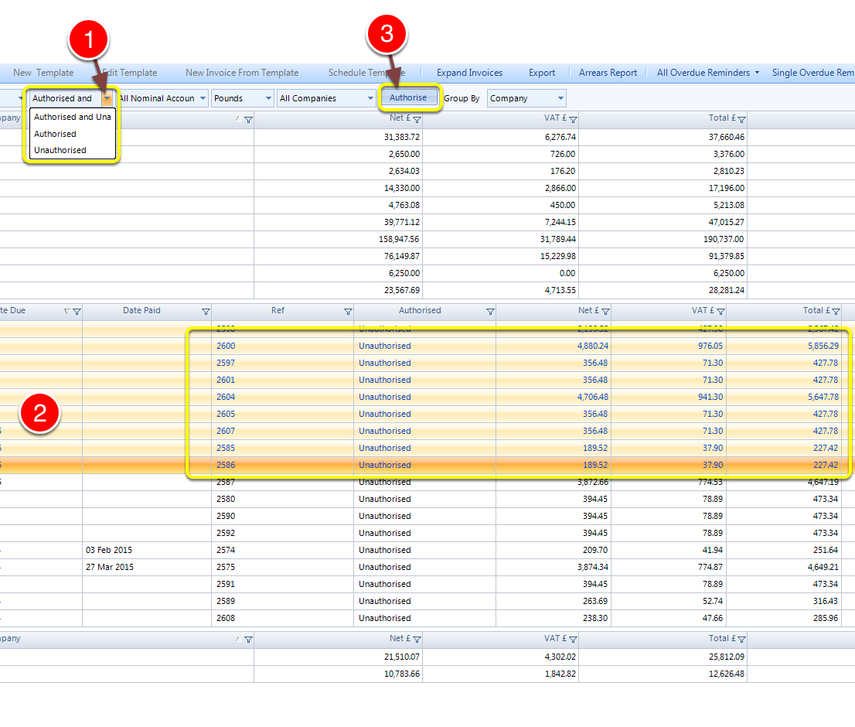The height and width of the screenshot is (727, 855).
Task: Click filter icon on top VAT £ column
Action: coord(573,119)
